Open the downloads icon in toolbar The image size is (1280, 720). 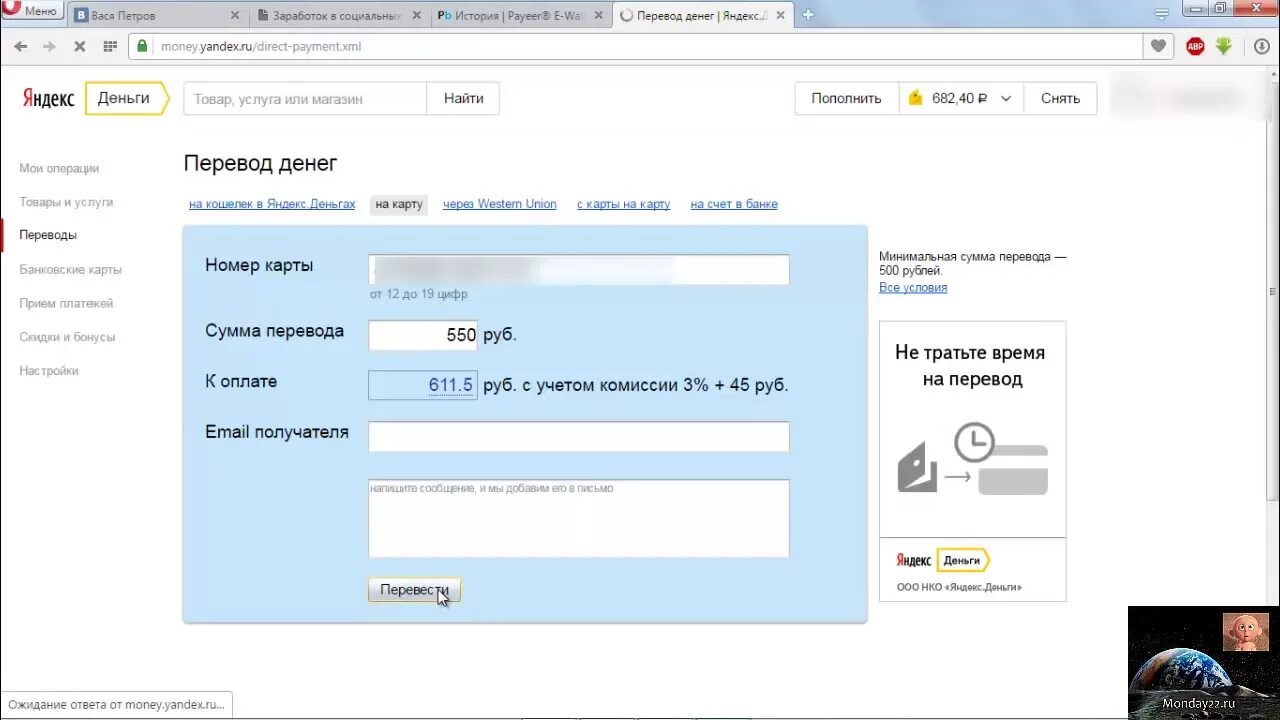point(1262,46)
